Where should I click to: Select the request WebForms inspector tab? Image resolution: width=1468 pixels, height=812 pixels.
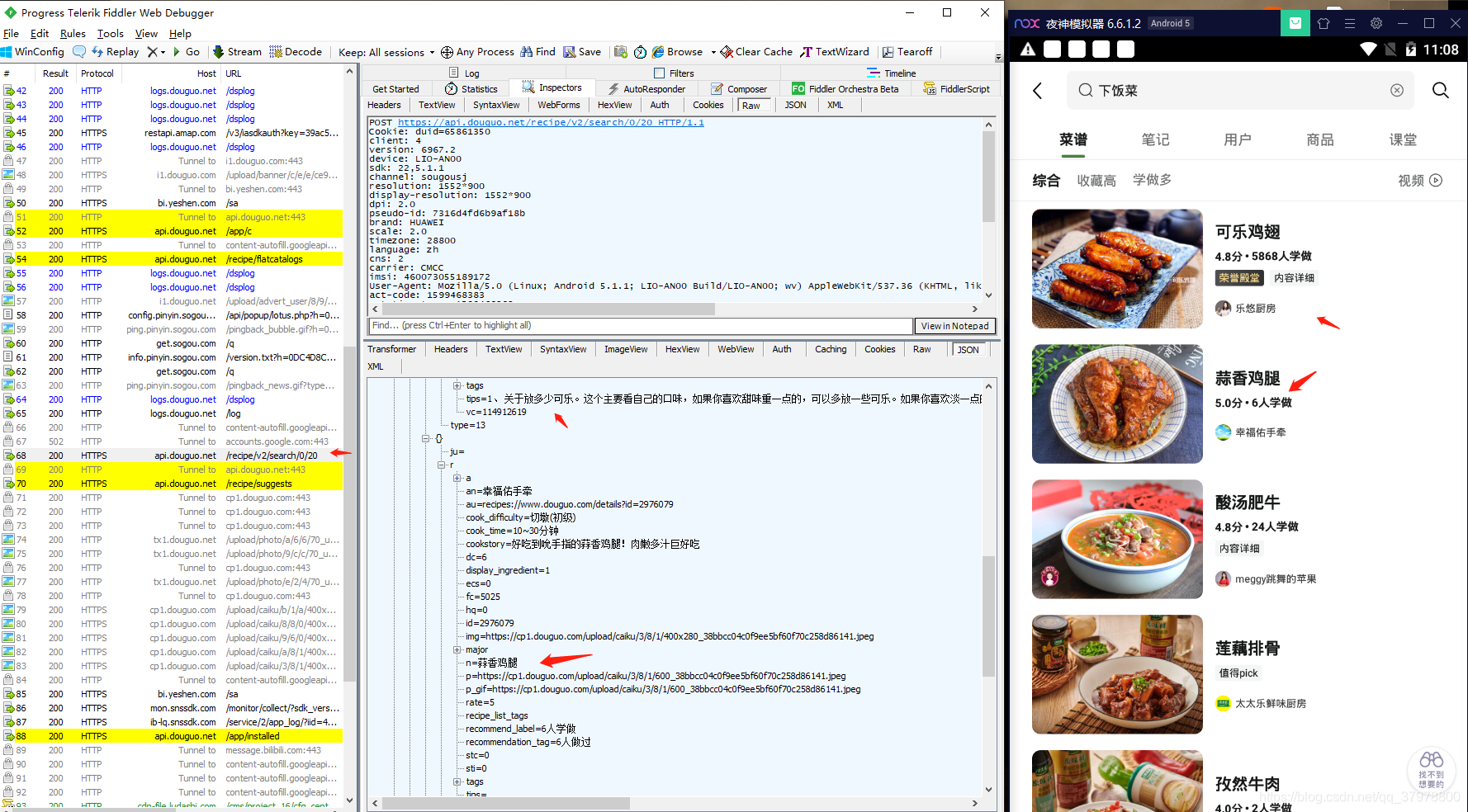point(559,105)
